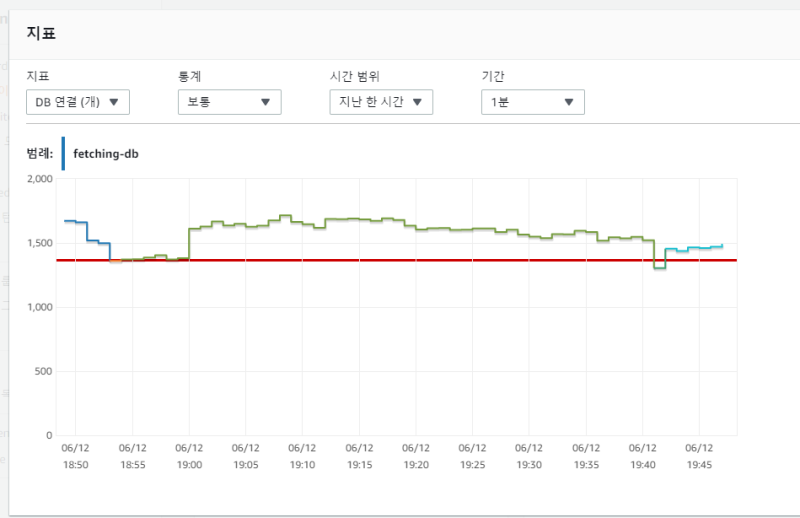The height and width of the screenshot is (518, 800).
Task: Expand the 보통 statistics dropdown
Action: (229, 102)
